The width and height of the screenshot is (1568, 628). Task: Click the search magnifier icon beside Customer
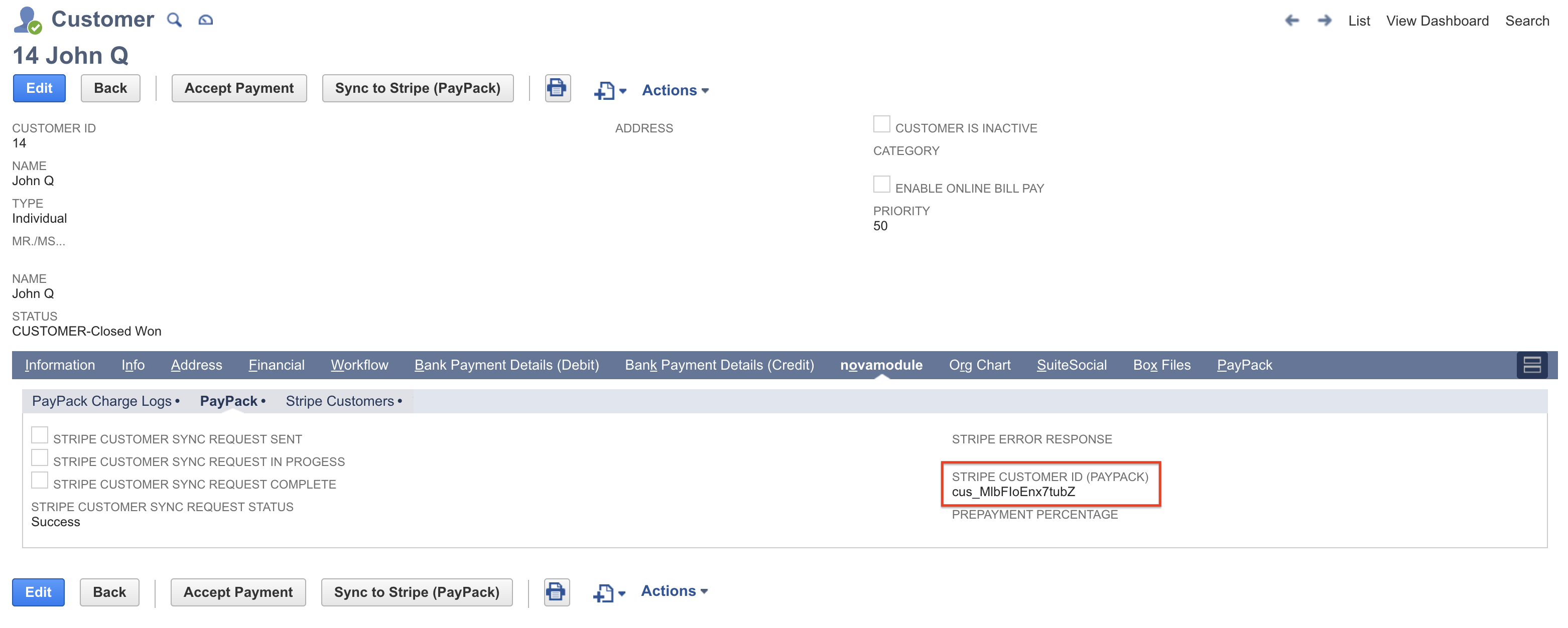coord(174,20)
